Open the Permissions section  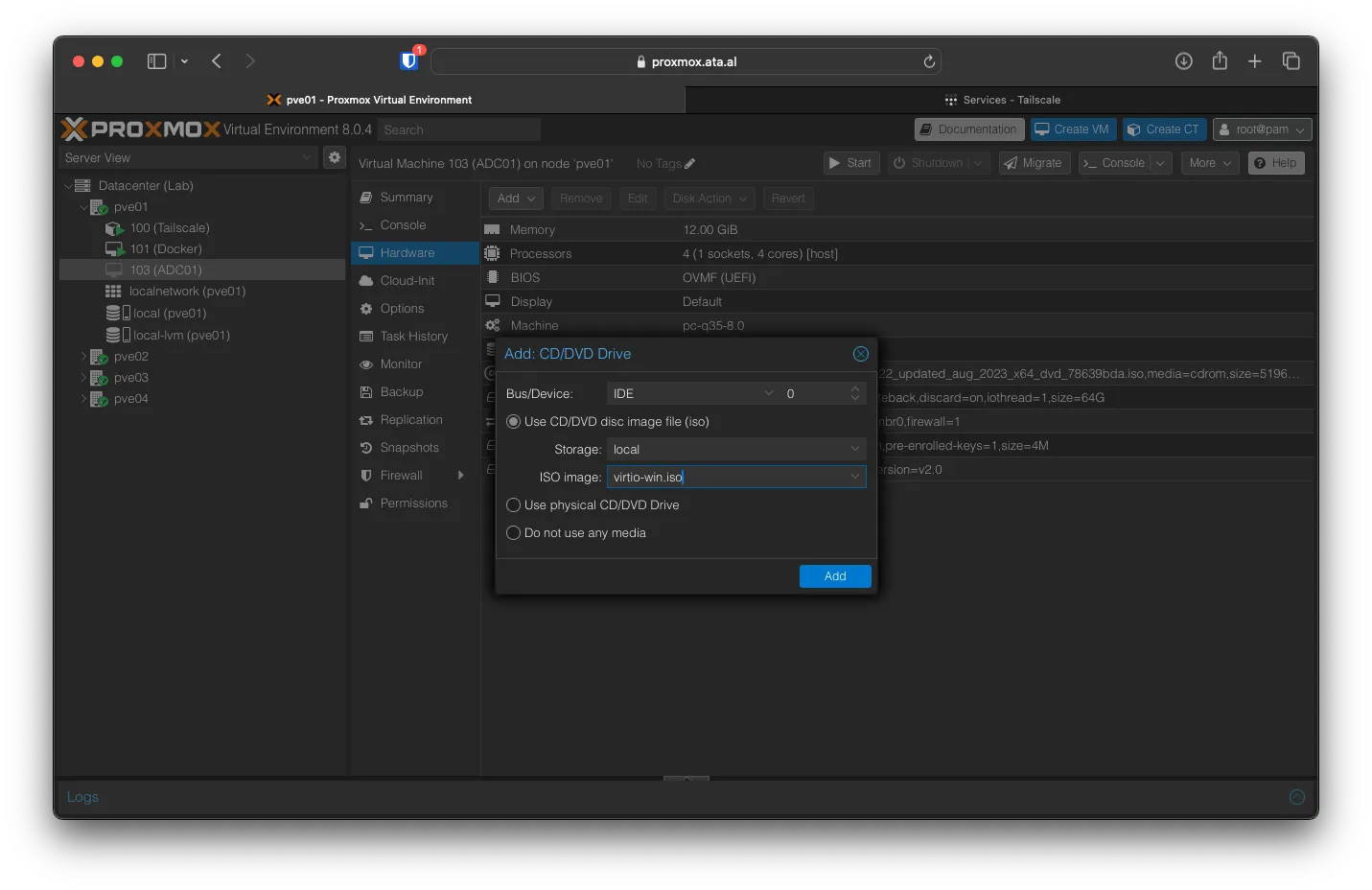[415, 504]
